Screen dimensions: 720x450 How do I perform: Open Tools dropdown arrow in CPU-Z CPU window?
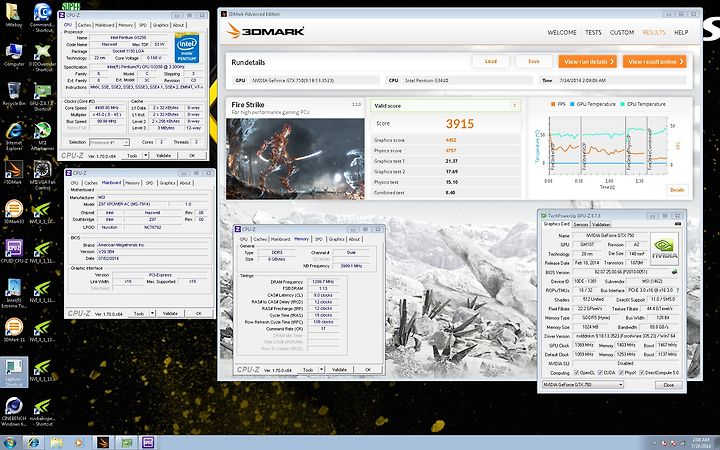146,156
